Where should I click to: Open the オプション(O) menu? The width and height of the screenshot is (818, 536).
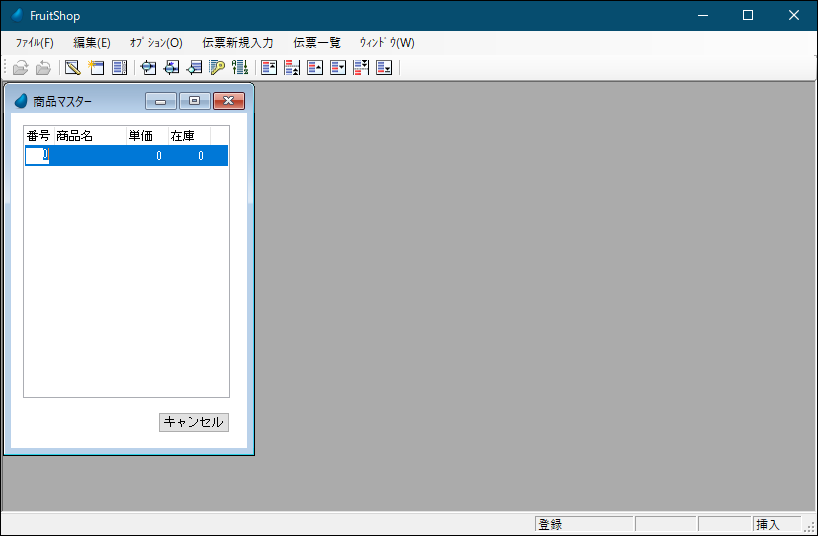[156, 43]
